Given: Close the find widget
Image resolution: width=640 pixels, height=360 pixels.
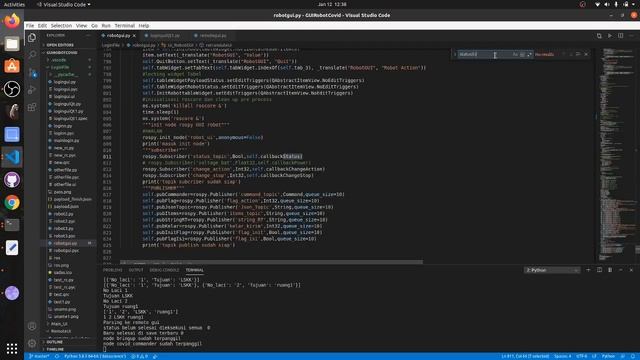Looking at the screenshot, I should tap(586, 54).
